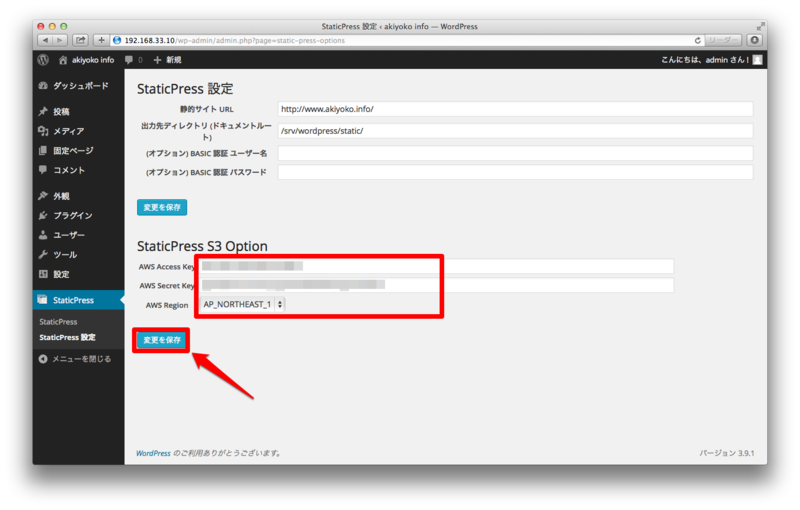
Task: Click 変更を保存 under S3 Option
Action: point(162,340)
